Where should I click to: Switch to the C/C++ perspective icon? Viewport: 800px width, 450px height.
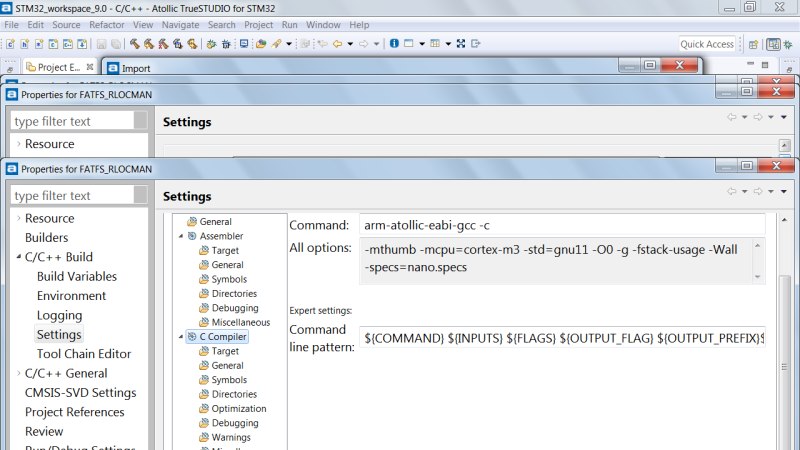point(773,44)
